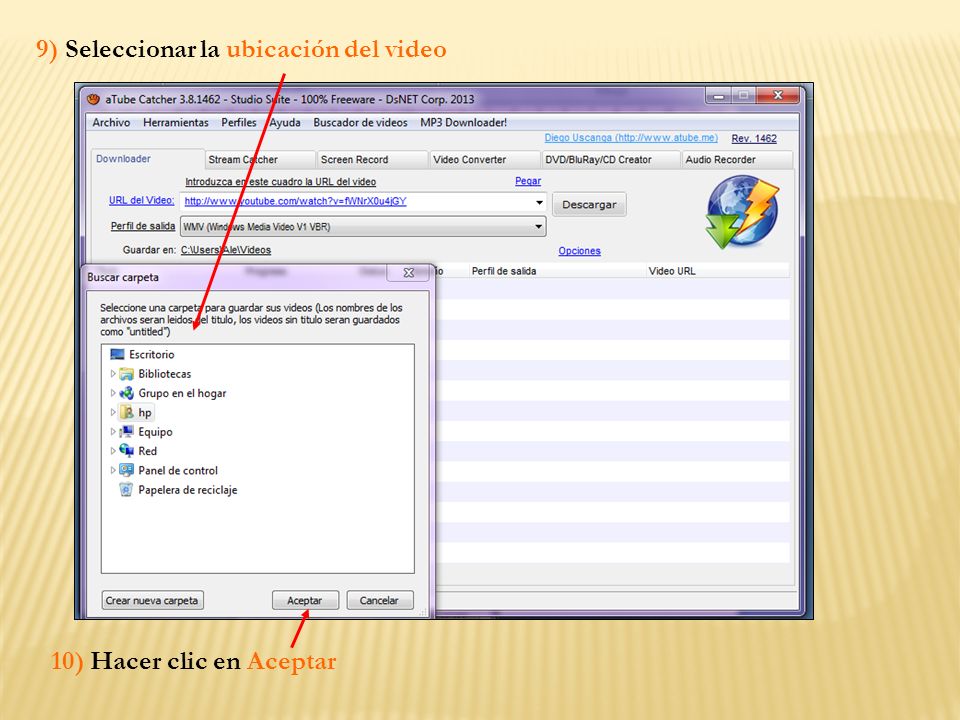This screenshot has height=720, width=960.
Task: Switch to the Downloader tab
Action: tap(147, 159)
